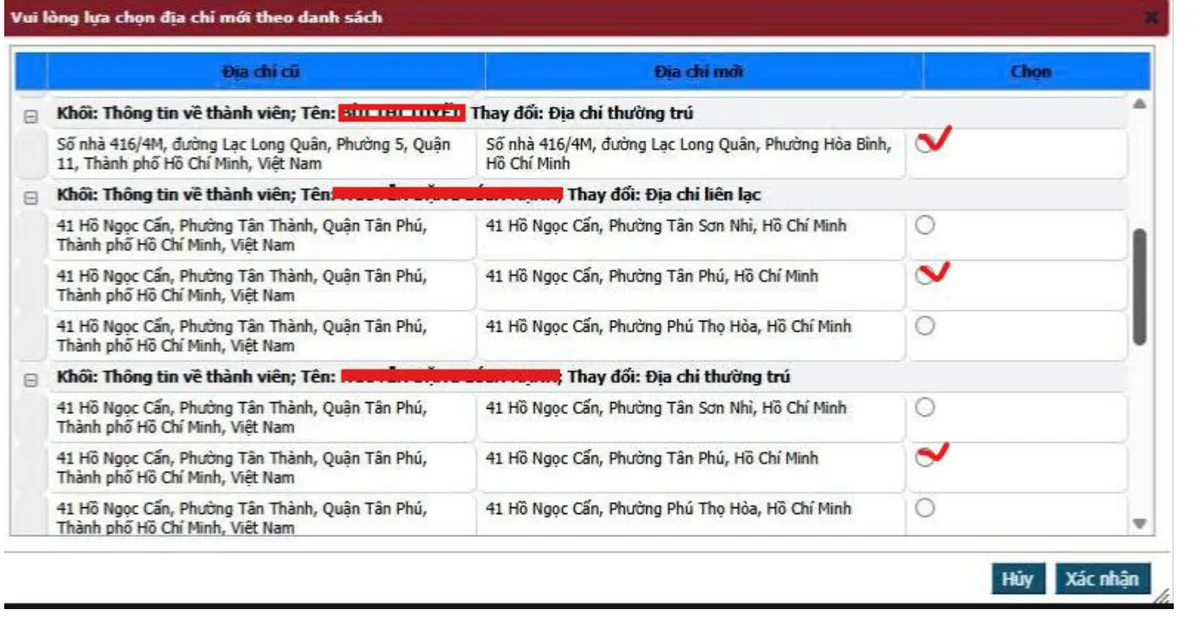Click the liên lạc new address Phường Phú Thọ Hòa text

(x=669, y=326)
